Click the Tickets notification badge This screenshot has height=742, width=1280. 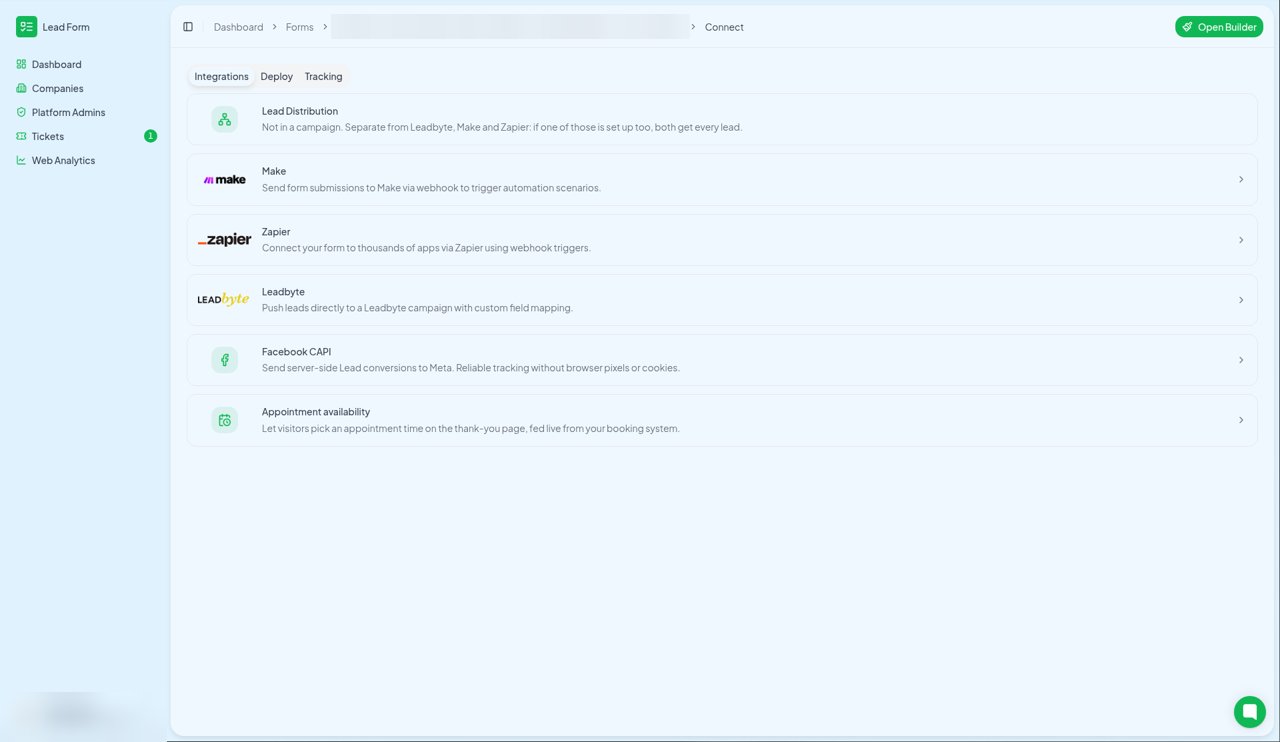[150, 136]
